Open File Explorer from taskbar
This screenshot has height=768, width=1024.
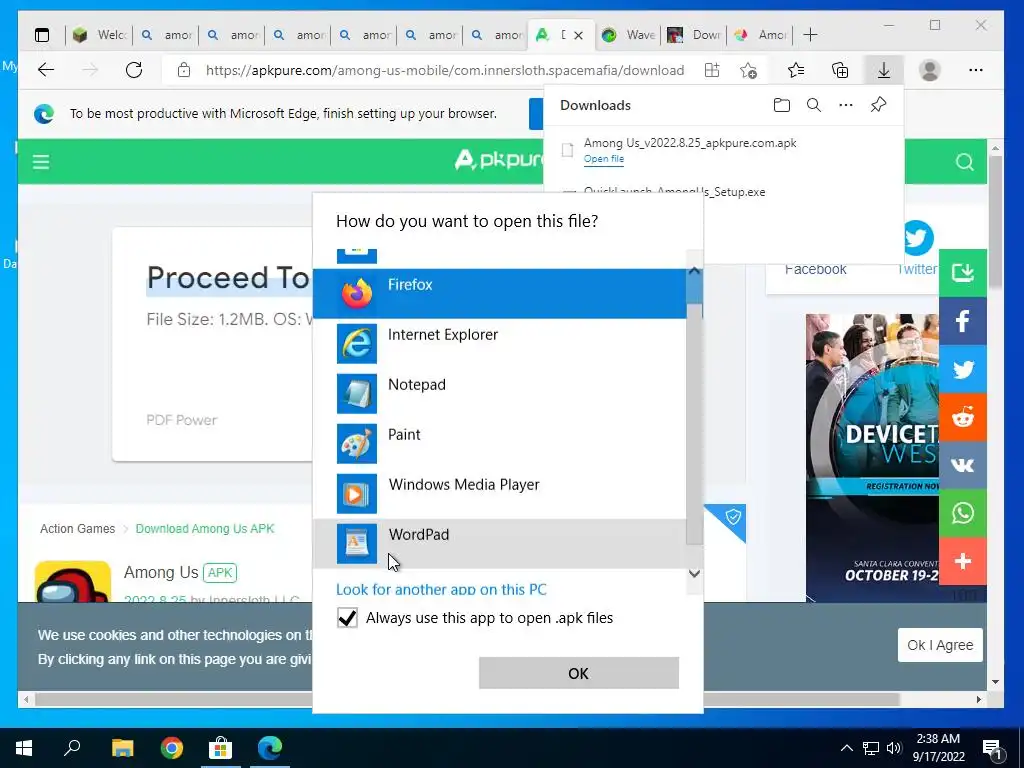(122, 748)
